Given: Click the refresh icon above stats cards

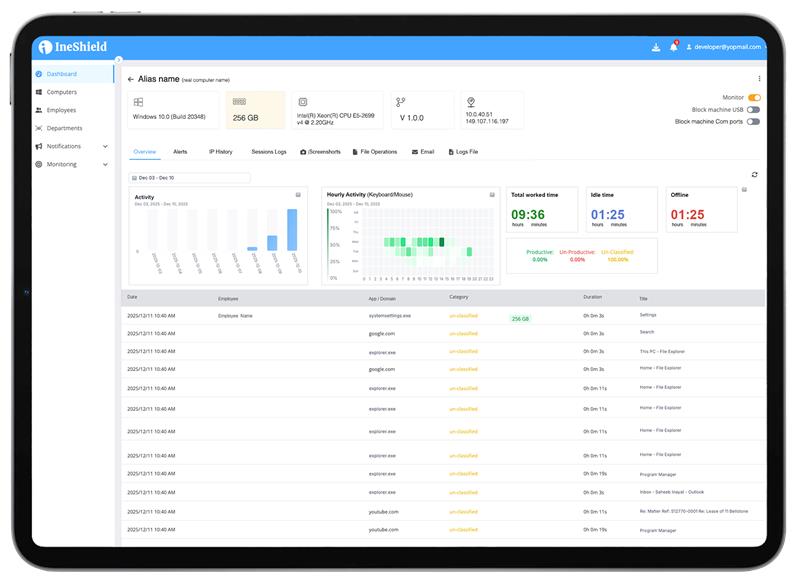Looking at the screenshot, I should coord(755,175).
